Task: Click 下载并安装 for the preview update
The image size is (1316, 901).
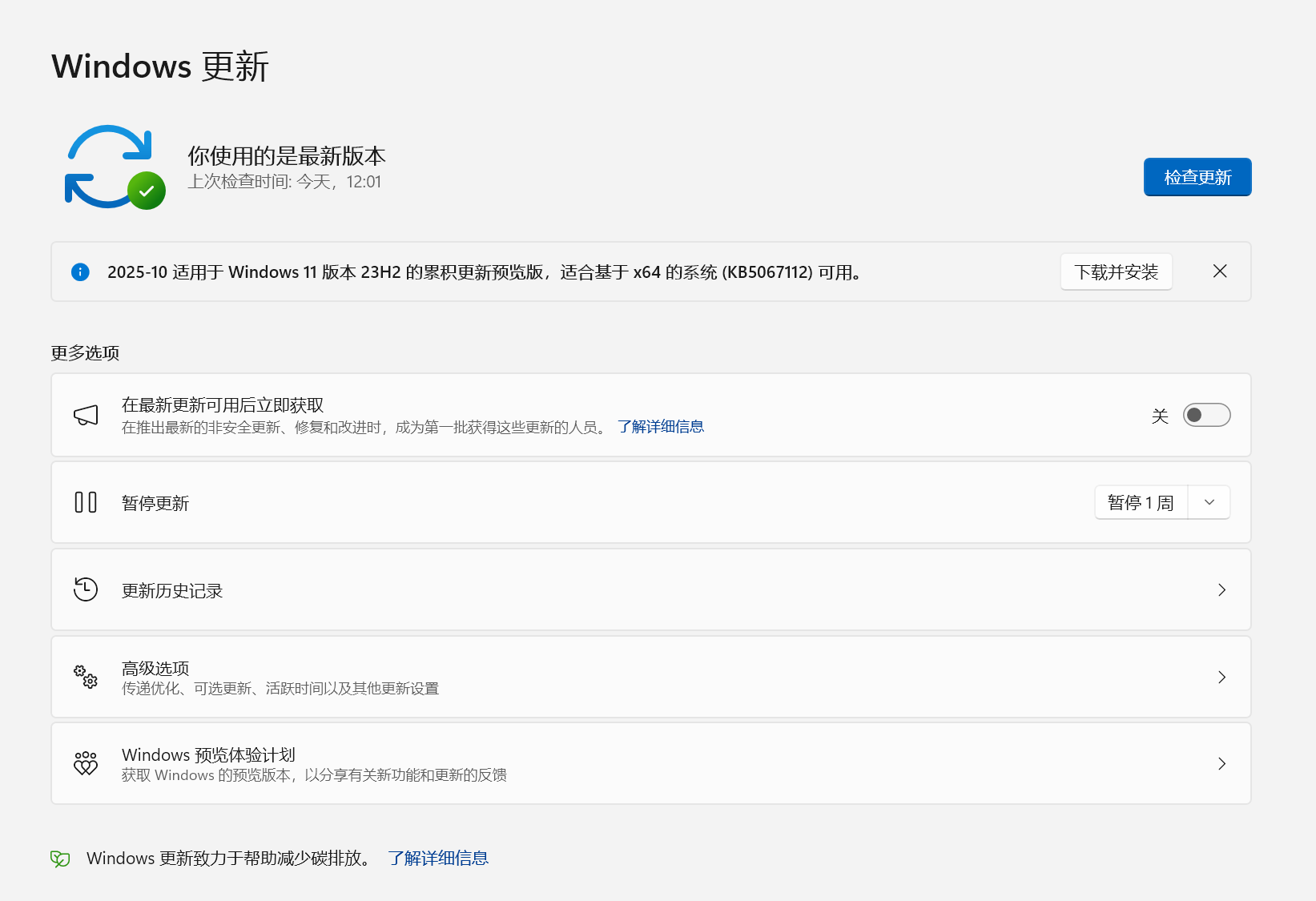Action: (1117, 272)
